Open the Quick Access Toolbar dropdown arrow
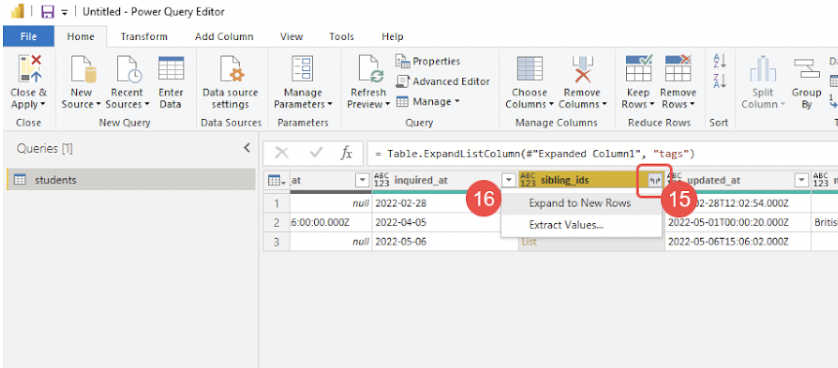Image resolution: width=838 pixels, height=368 pixels. coord(64,12)
